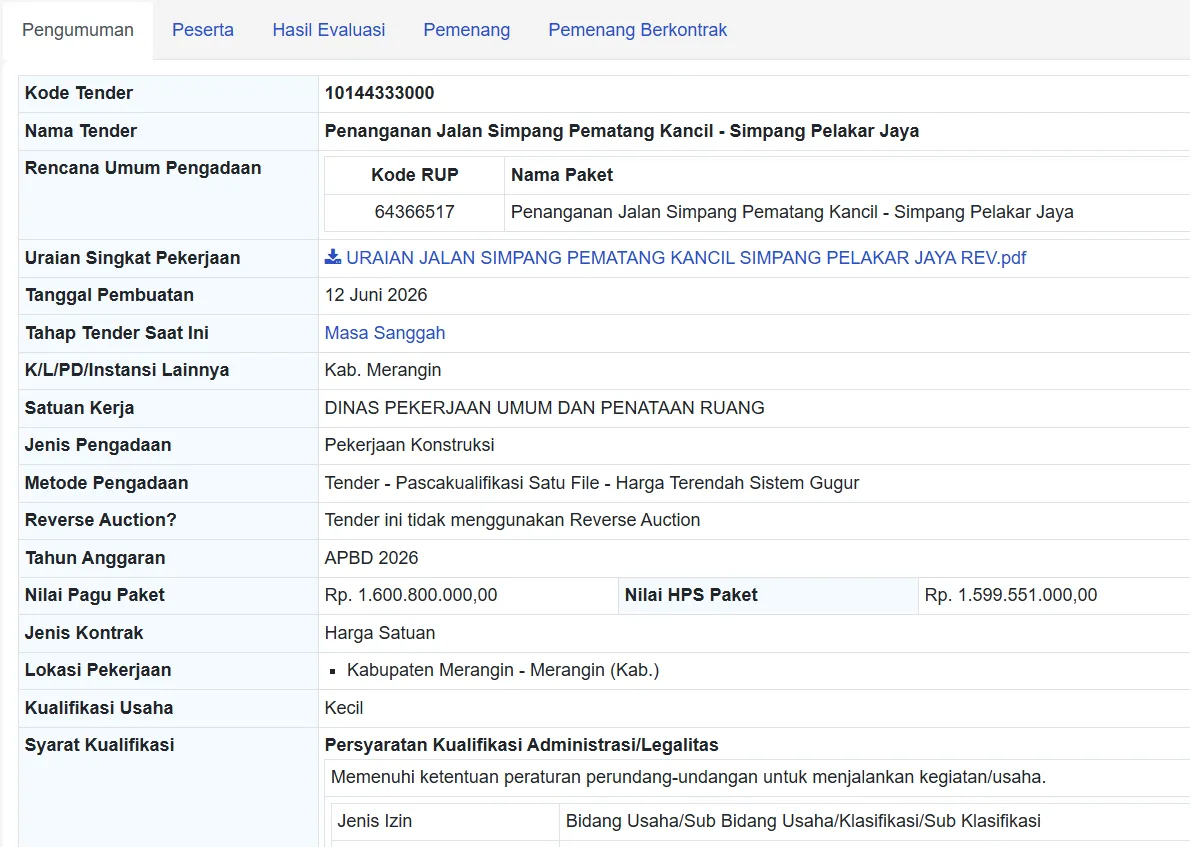
Task: Click the Kode RUP column header
Action: [x=414, y=175]
